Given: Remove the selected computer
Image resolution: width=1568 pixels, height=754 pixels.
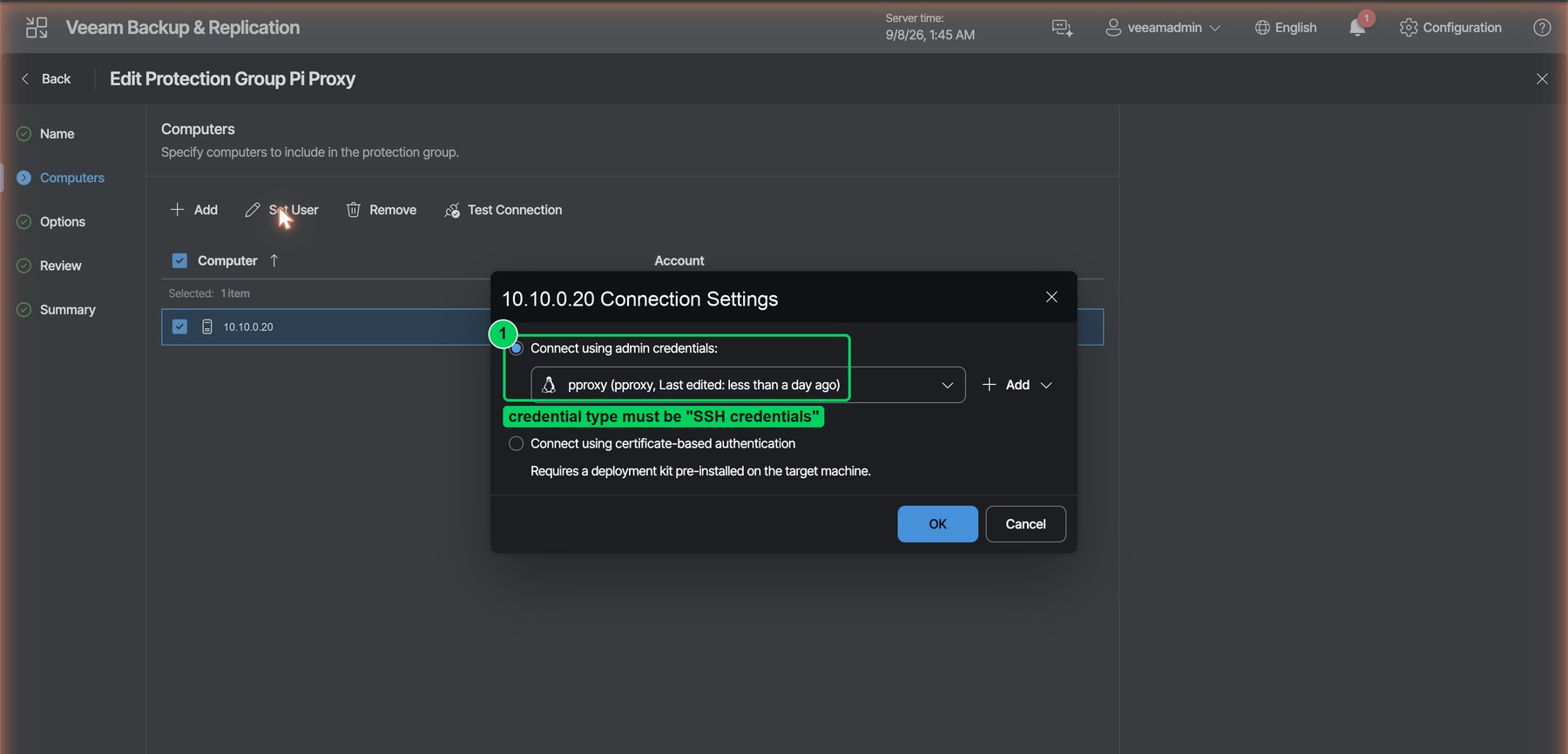Looking at the screenshot, I should [x=382, y=210].
